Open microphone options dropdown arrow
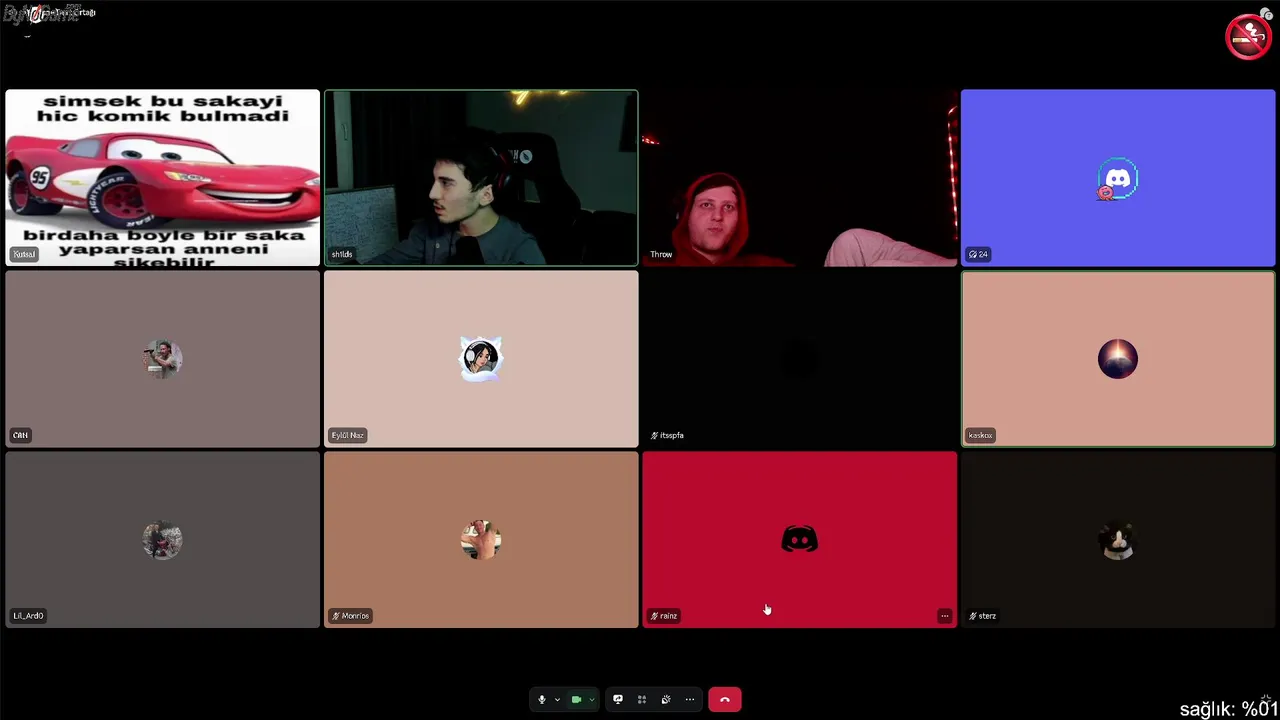This screenshot has width=1280, height=720. (x=557, y=700)
